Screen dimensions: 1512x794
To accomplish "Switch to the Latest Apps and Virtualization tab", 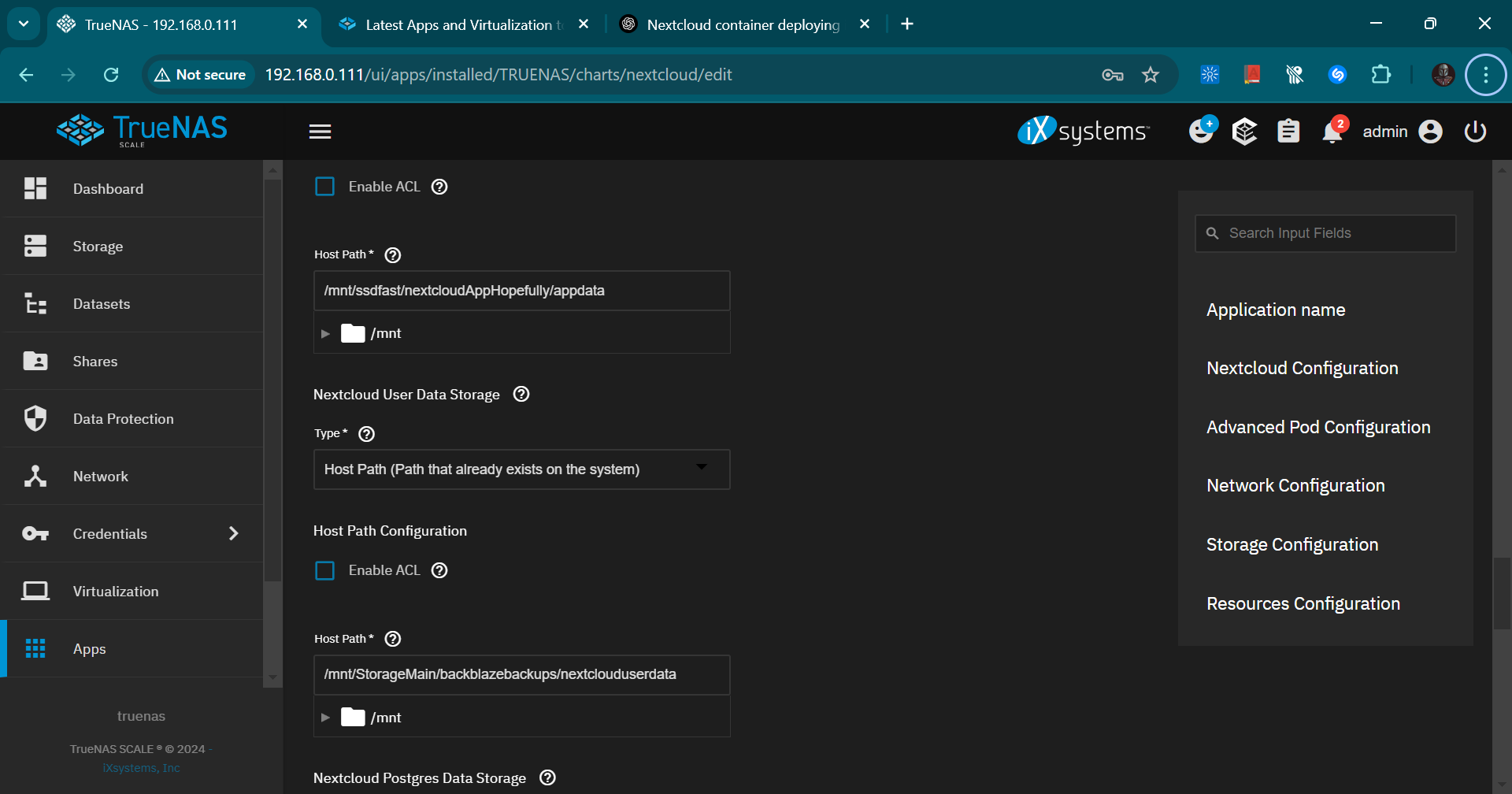I will click(465, 24).
